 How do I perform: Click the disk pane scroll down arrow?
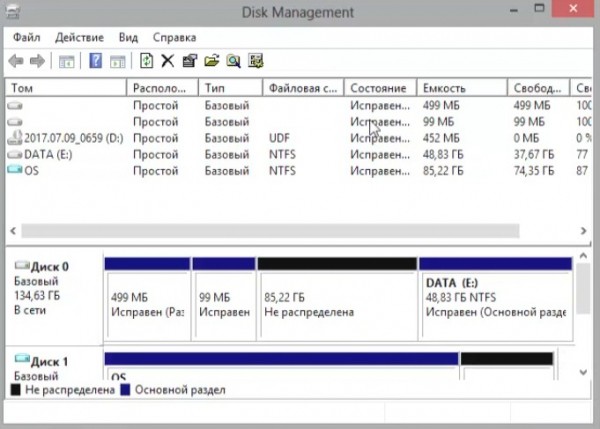point(583,372)
